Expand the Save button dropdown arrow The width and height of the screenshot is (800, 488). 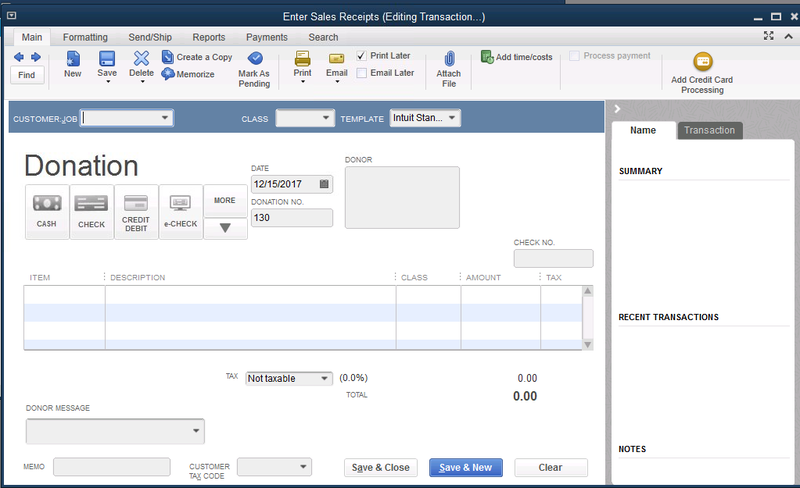pos(108,81)
